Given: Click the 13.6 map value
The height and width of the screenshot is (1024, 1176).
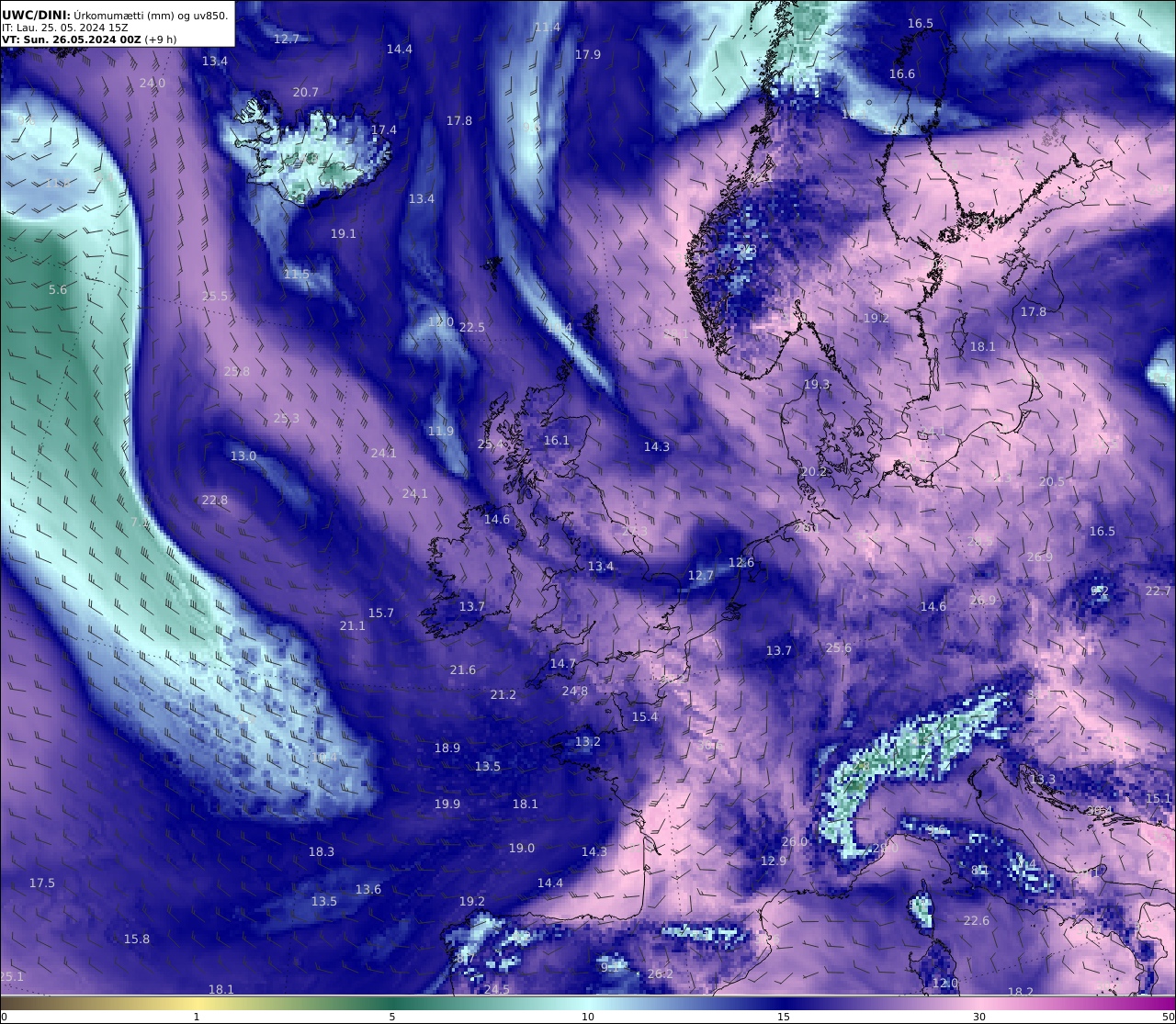Looking at the screenshot, I should [368, 889].
